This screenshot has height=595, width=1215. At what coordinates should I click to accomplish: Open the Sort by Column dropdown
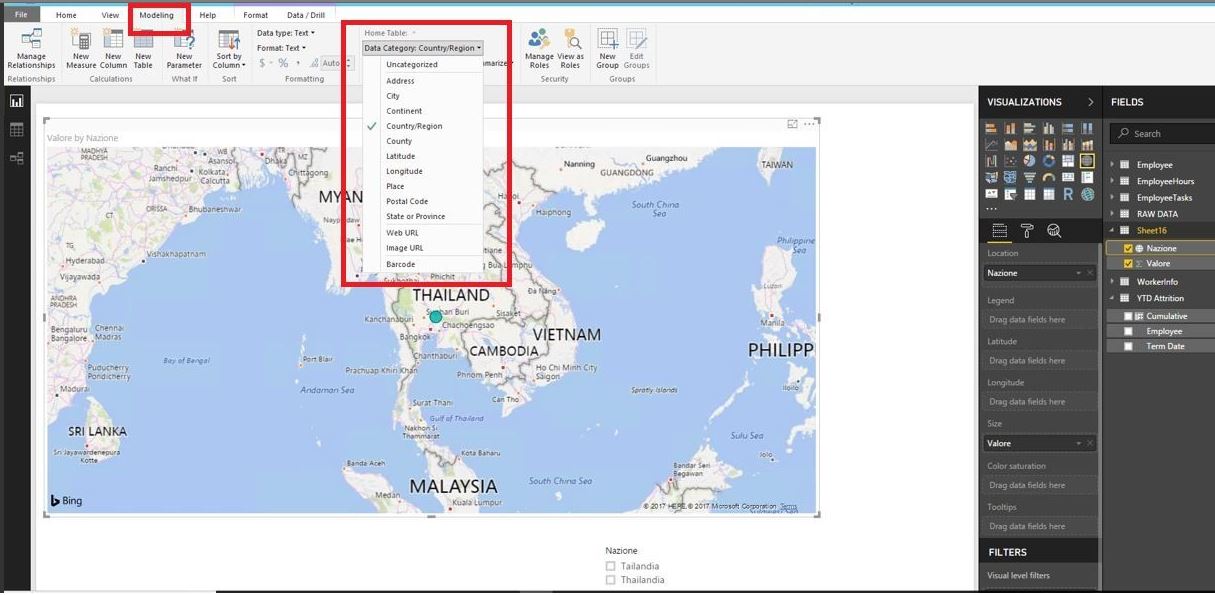(229, 48)
